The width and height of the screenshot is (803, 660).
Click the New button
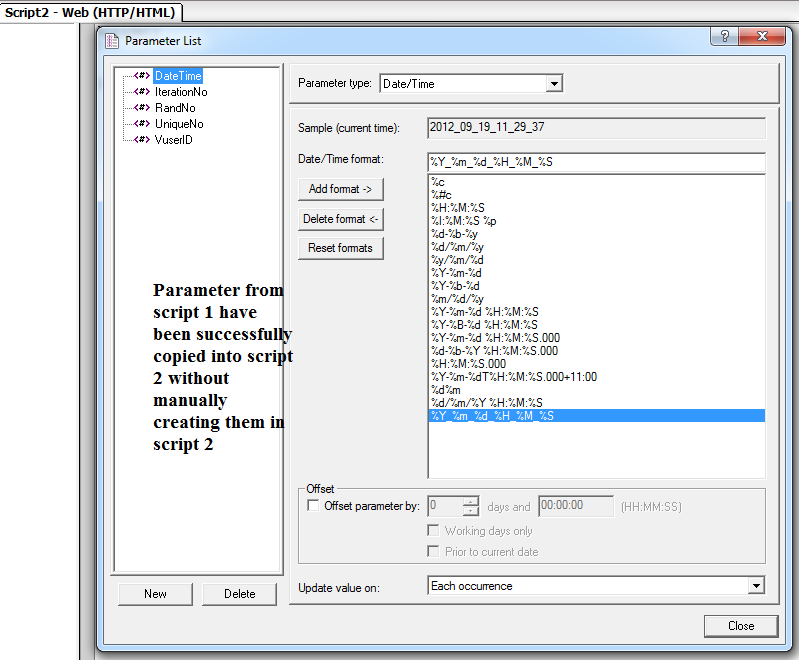click(x=155, y=594)
